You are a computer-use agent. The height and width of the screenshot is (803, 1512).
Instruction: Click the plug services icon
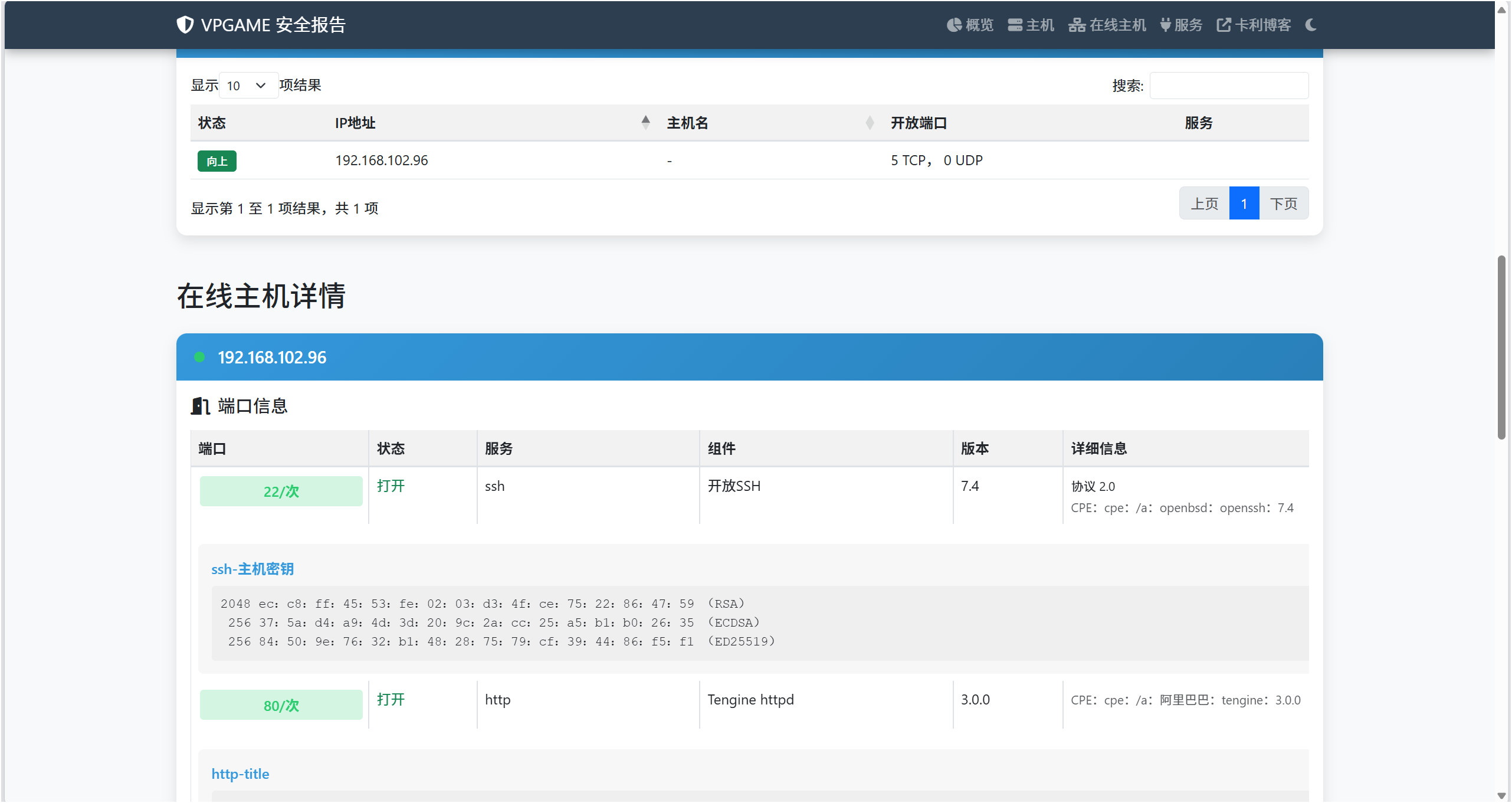[x=1165, y=25]
